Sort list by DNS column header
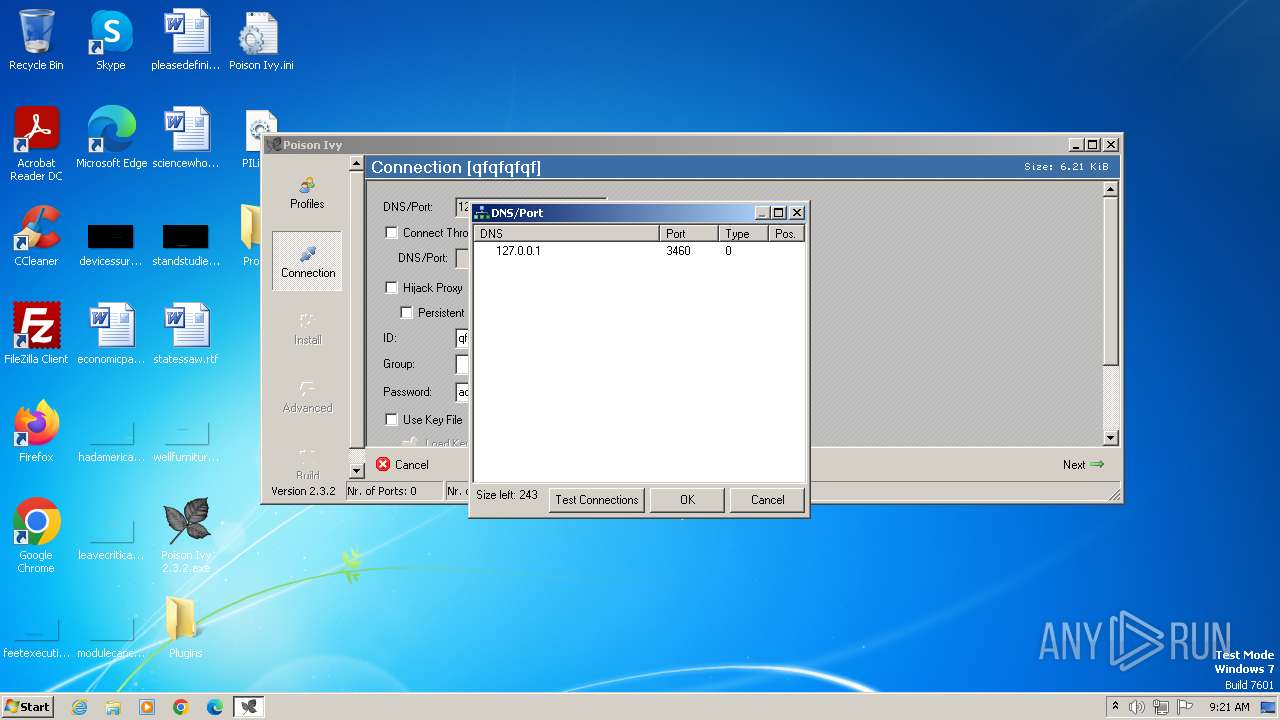Viewport: 1280px width, 720px height. pyautogui.click(x=567, y=234)
